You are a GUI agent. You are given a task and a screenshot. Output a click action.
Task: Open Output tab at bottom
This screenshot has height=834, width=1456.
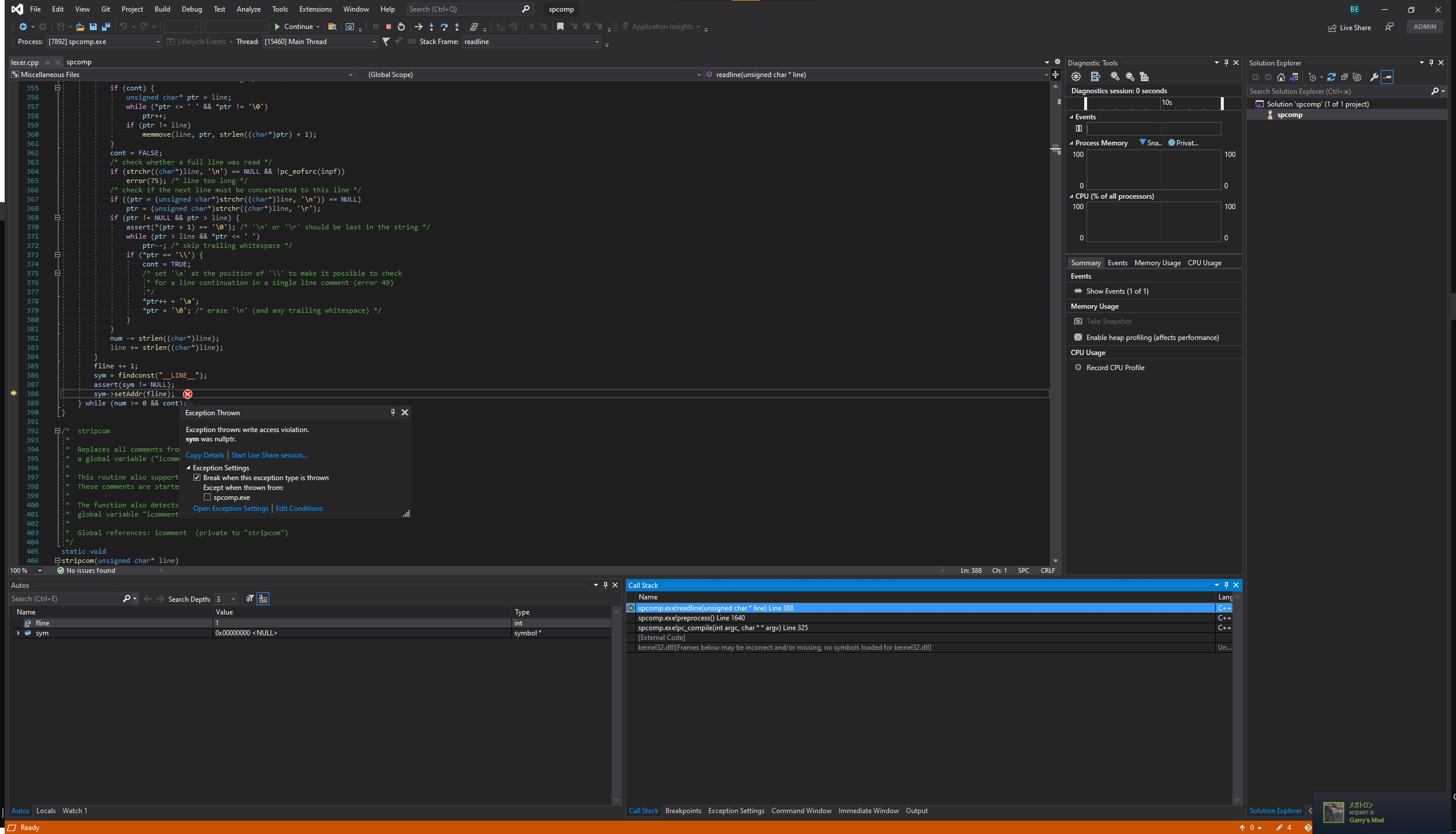(x=916, y=811)
